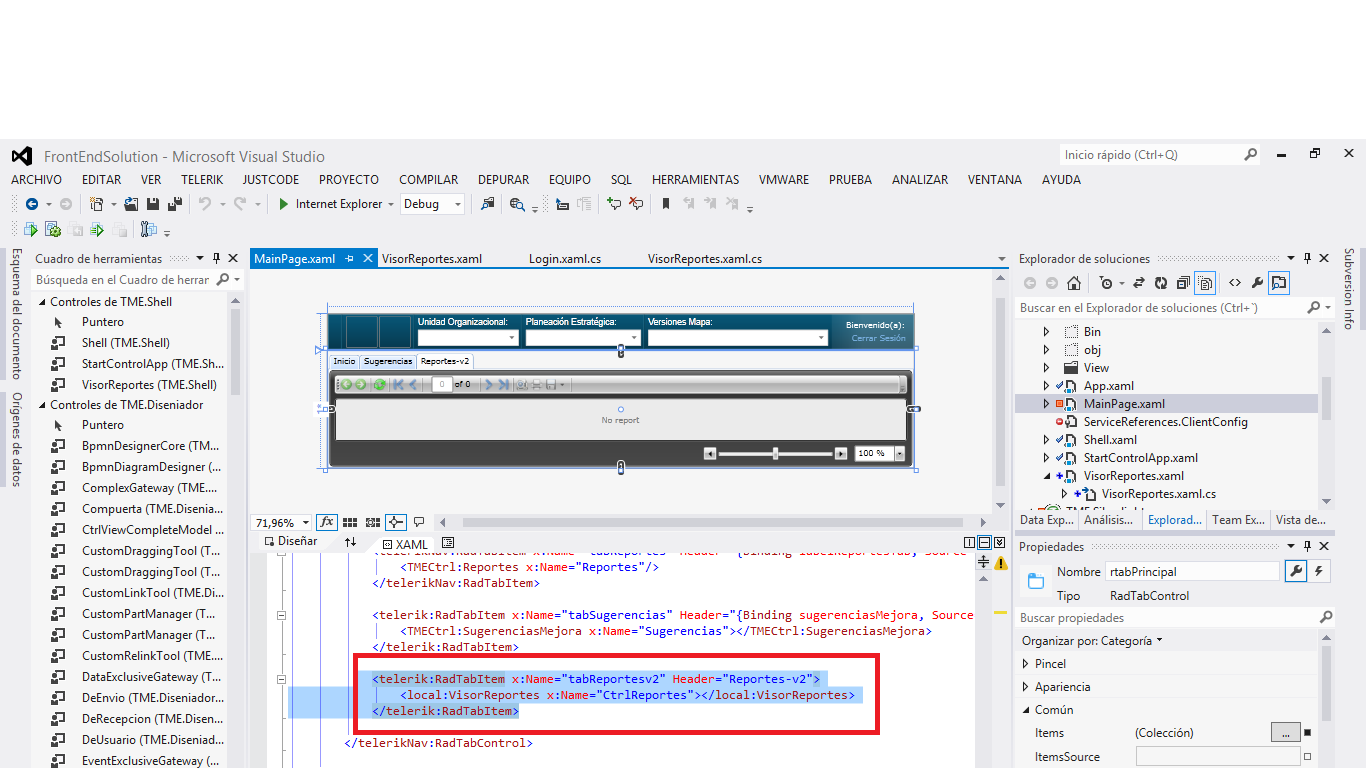Viewport: 1366px width, 768px height.
Task: Open the HERRAMIENTAS menu
Action: (x=695, y=180)
